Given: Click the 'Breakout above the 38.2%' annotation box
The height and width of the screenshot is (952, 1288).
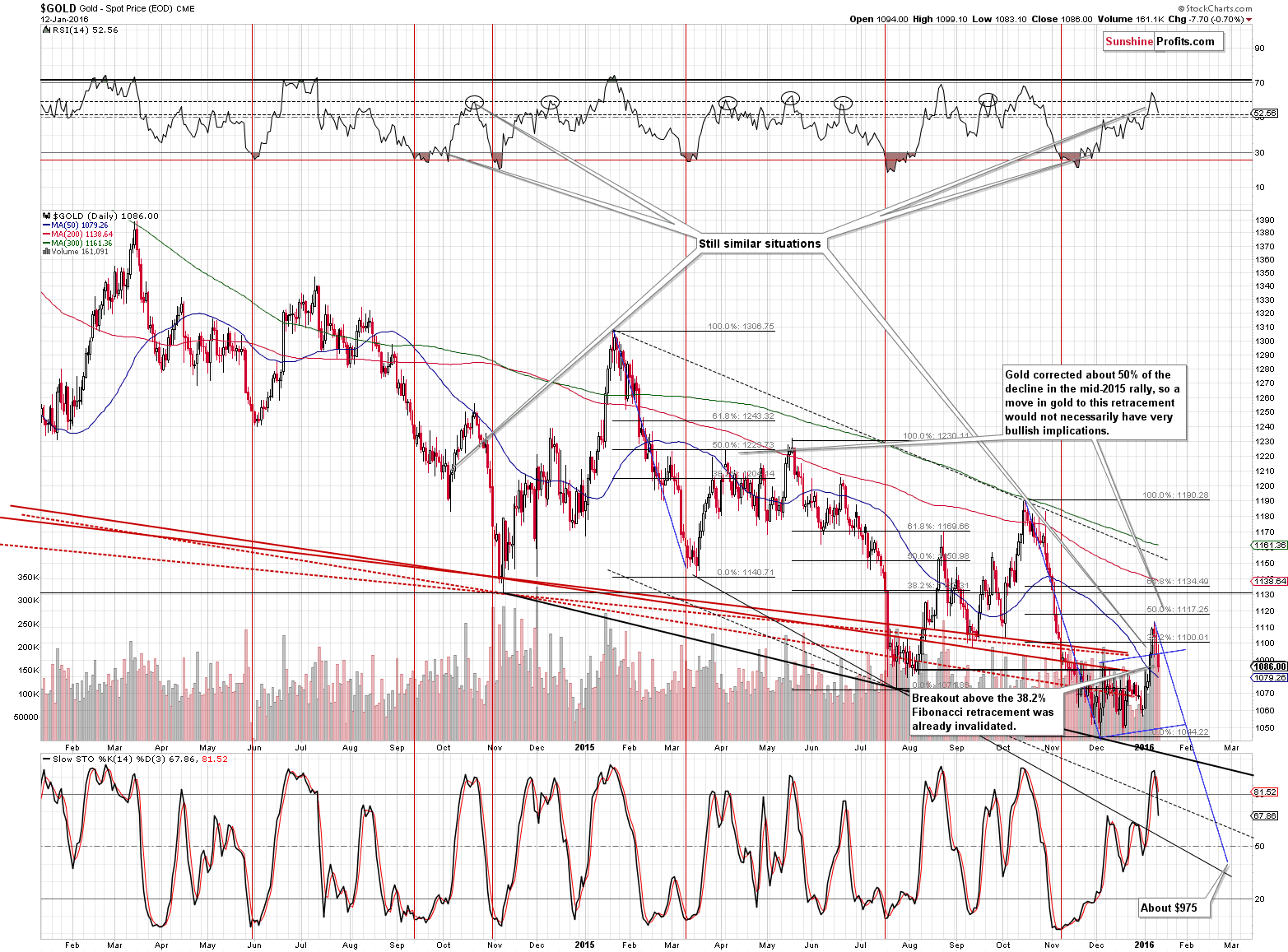Looking at the screenshot, I should pos(986,713).
